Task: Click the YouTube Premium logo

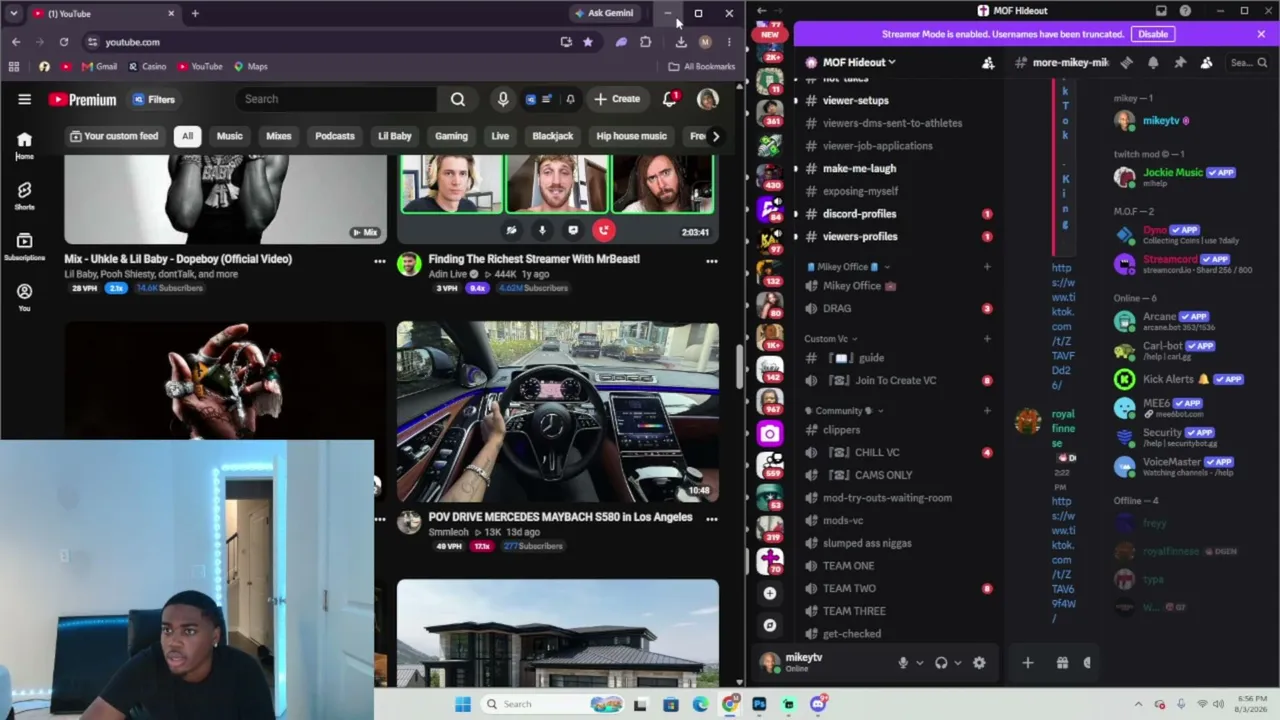Action: pos(82,99)
